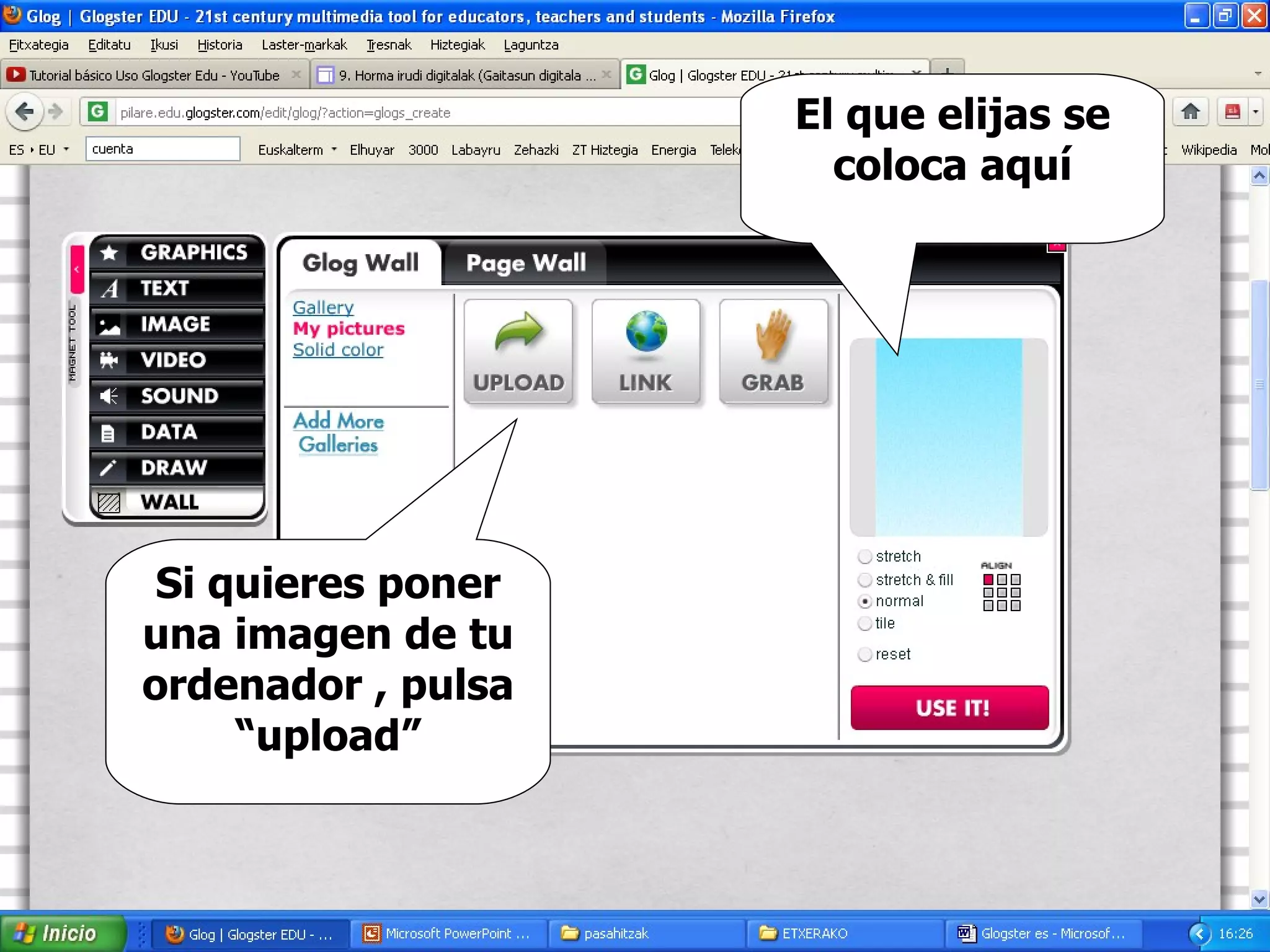
Task: Open the IMAGE tool
Action: click(x=177, y=324)
